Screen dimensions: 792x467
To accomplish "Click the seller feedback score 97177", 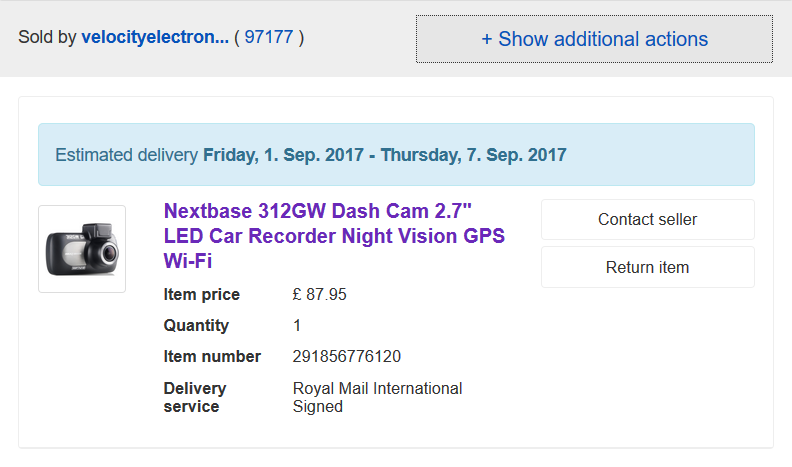I will tap(269, 37).
